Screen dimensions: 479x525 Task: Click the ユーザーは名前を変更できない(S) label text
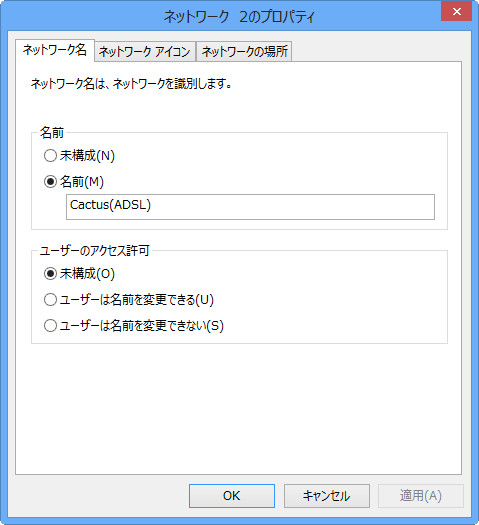pos(142,325)
